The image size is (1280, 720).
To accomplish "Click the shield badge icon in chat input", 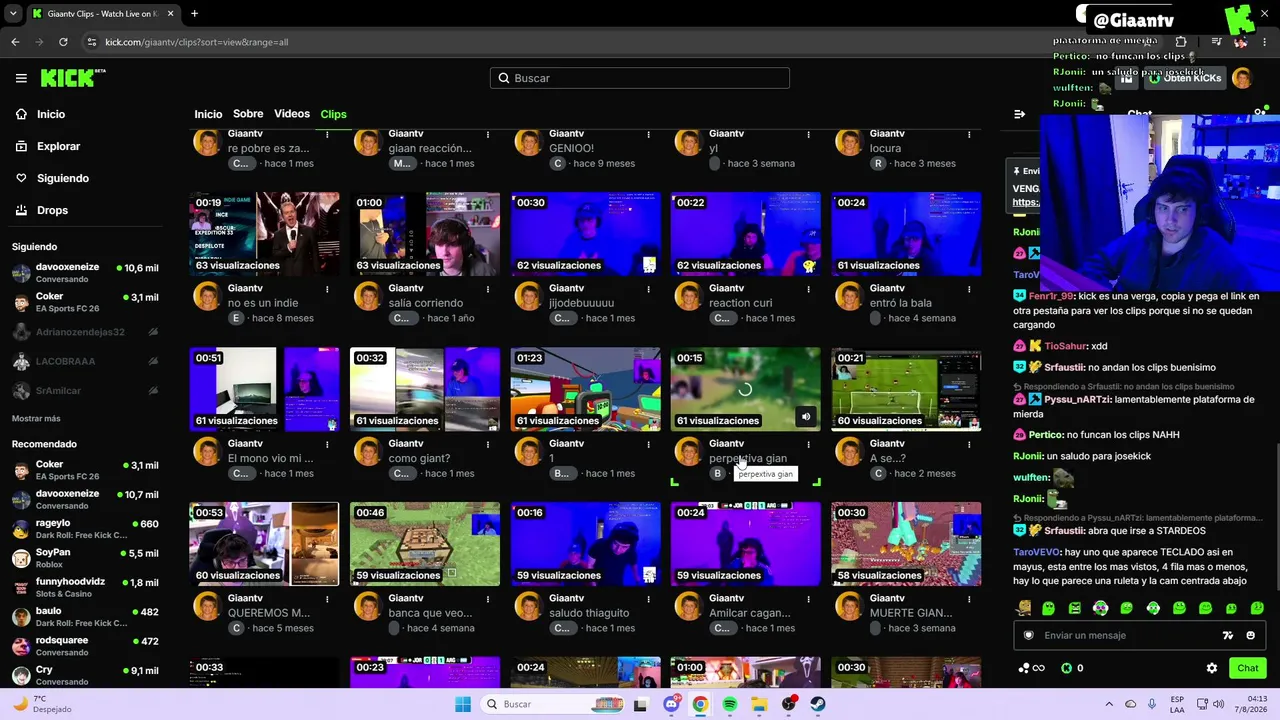I will [x=1029, y=635].
